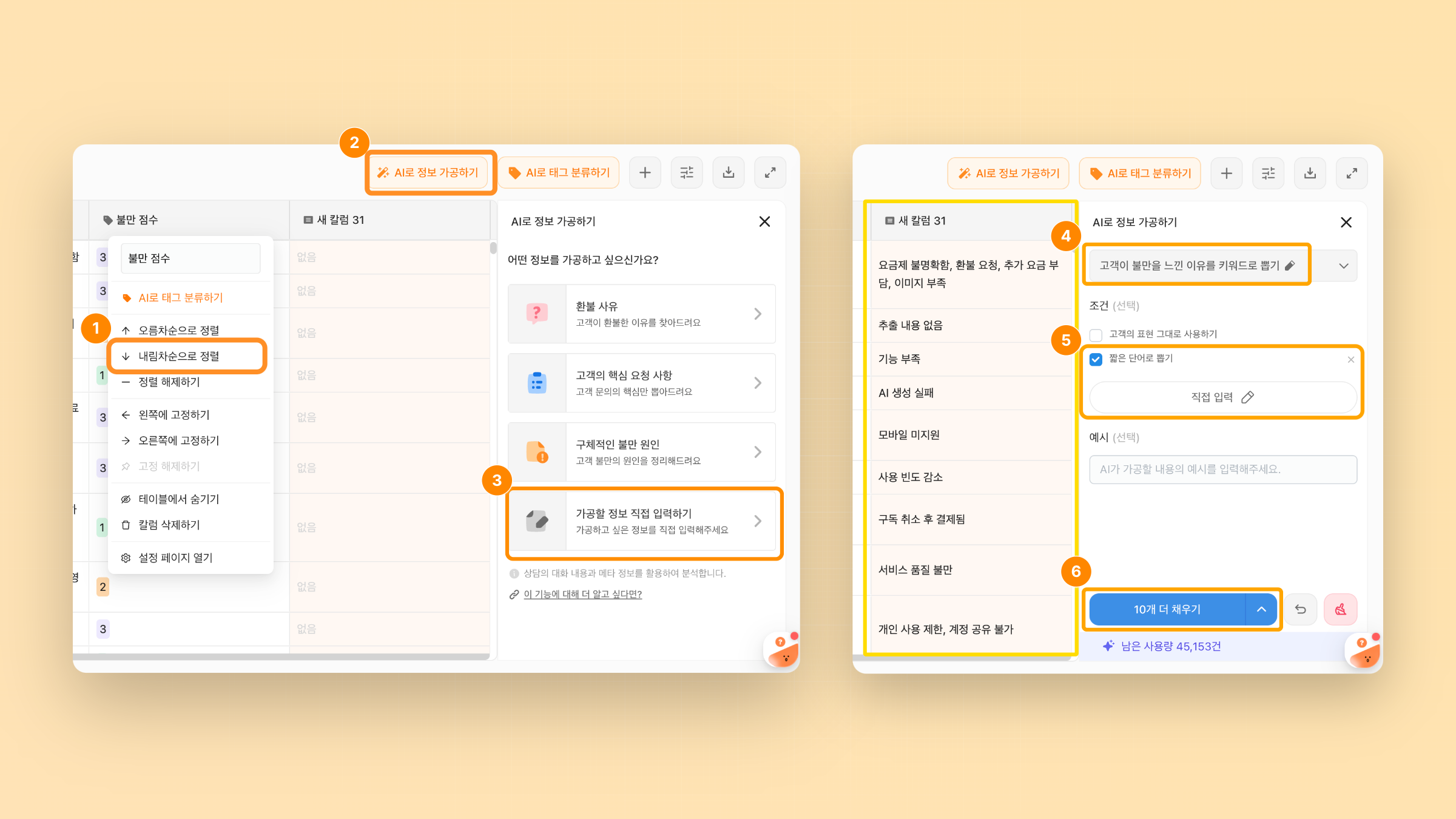Remove the '짧은 단어로 뽑기' condition with X
The height and width of the screenshot is (819, 1456).
pyautogui.click(x=1350, y=360)
